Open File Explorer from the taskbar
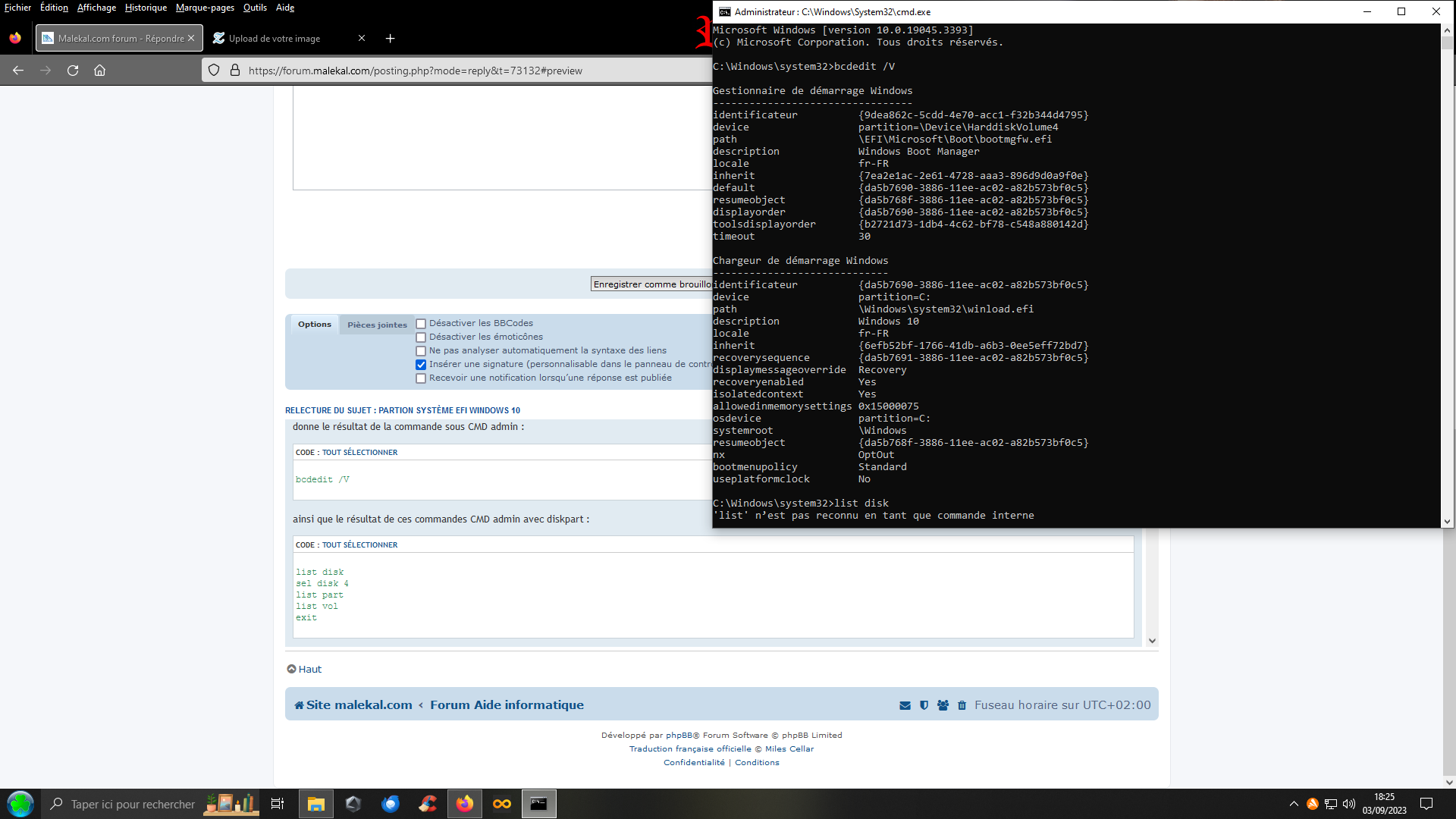 [315, 804]
